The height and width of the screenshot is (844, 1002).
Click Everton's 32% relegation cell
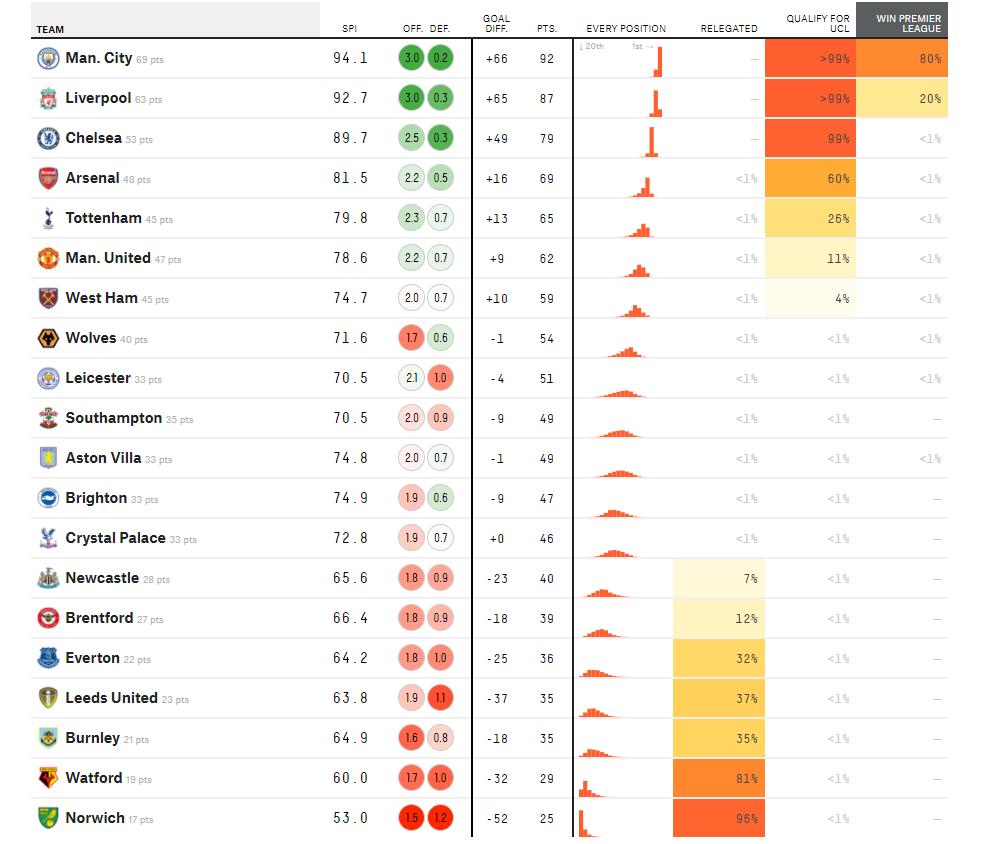pos(719,659)
